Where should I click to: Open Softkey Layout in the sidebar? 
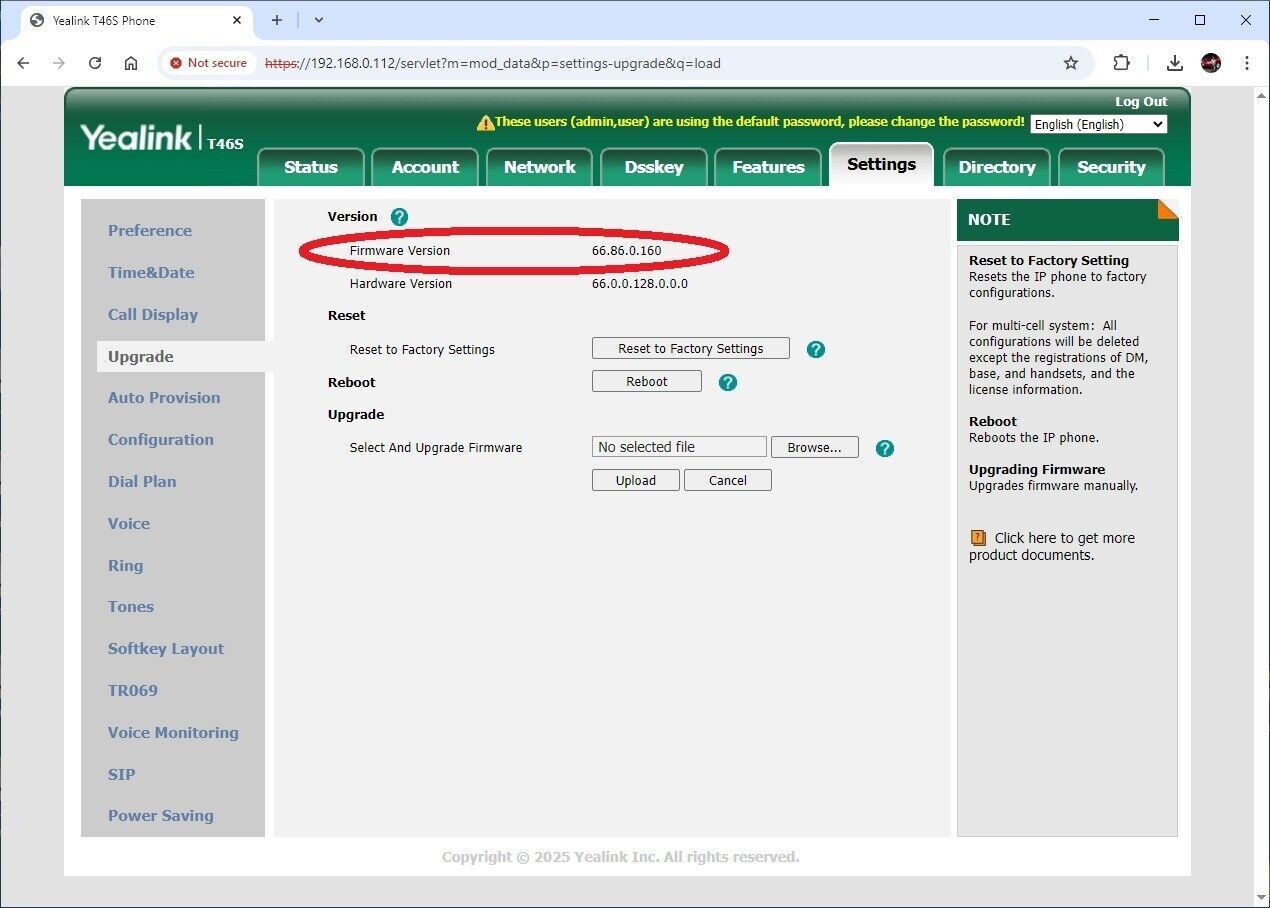click(166, 648)
